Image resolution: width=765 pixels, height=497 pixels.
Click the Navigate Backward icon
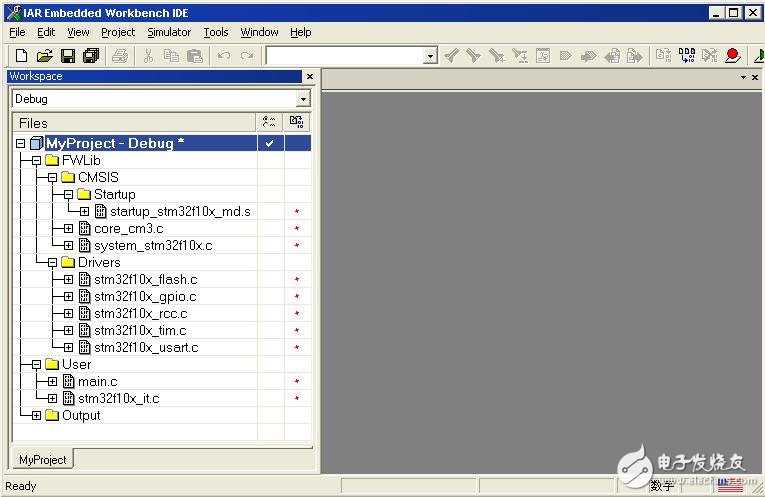[x=612, y=56]
